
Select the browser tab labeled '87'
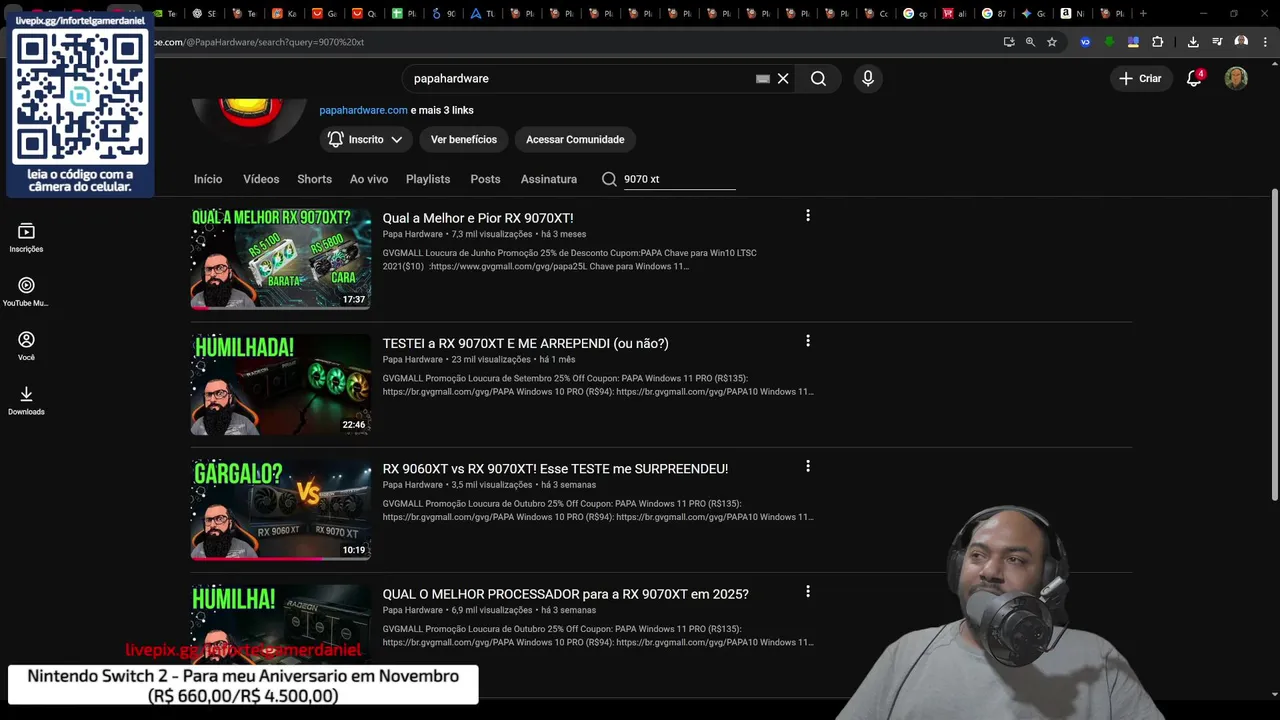[994, 13]
